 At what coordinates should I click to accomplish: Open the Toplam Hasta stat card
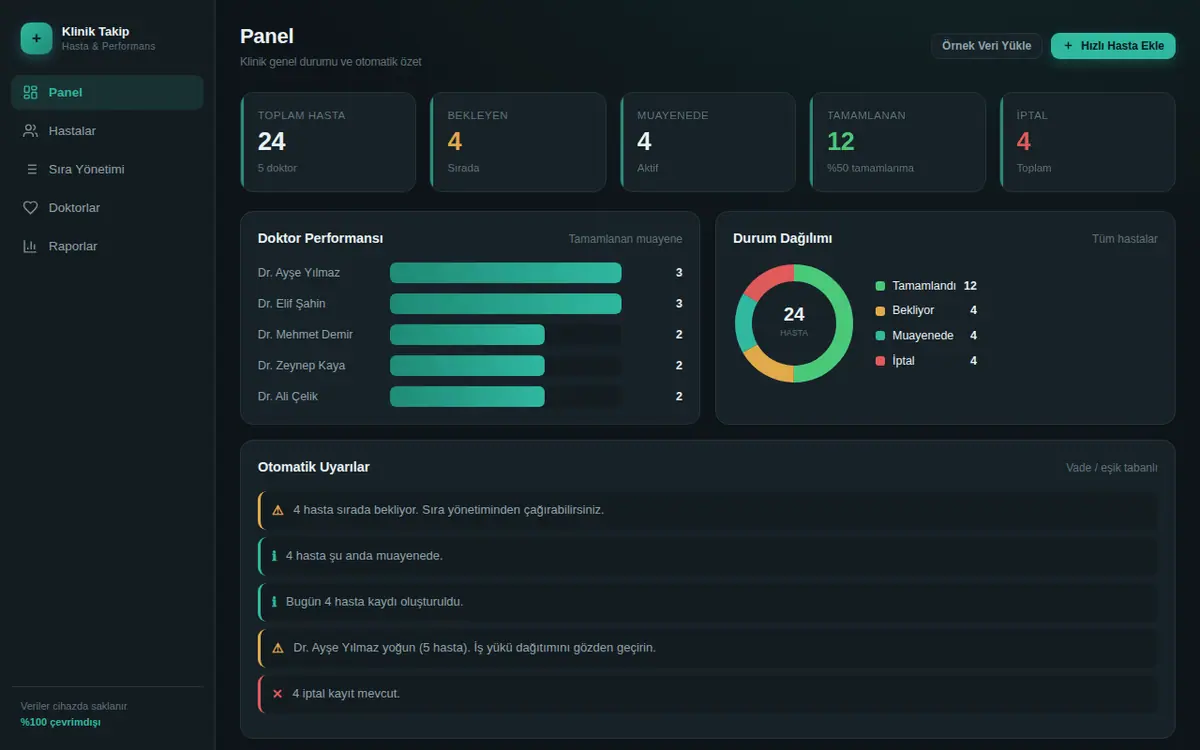(328, 142)
